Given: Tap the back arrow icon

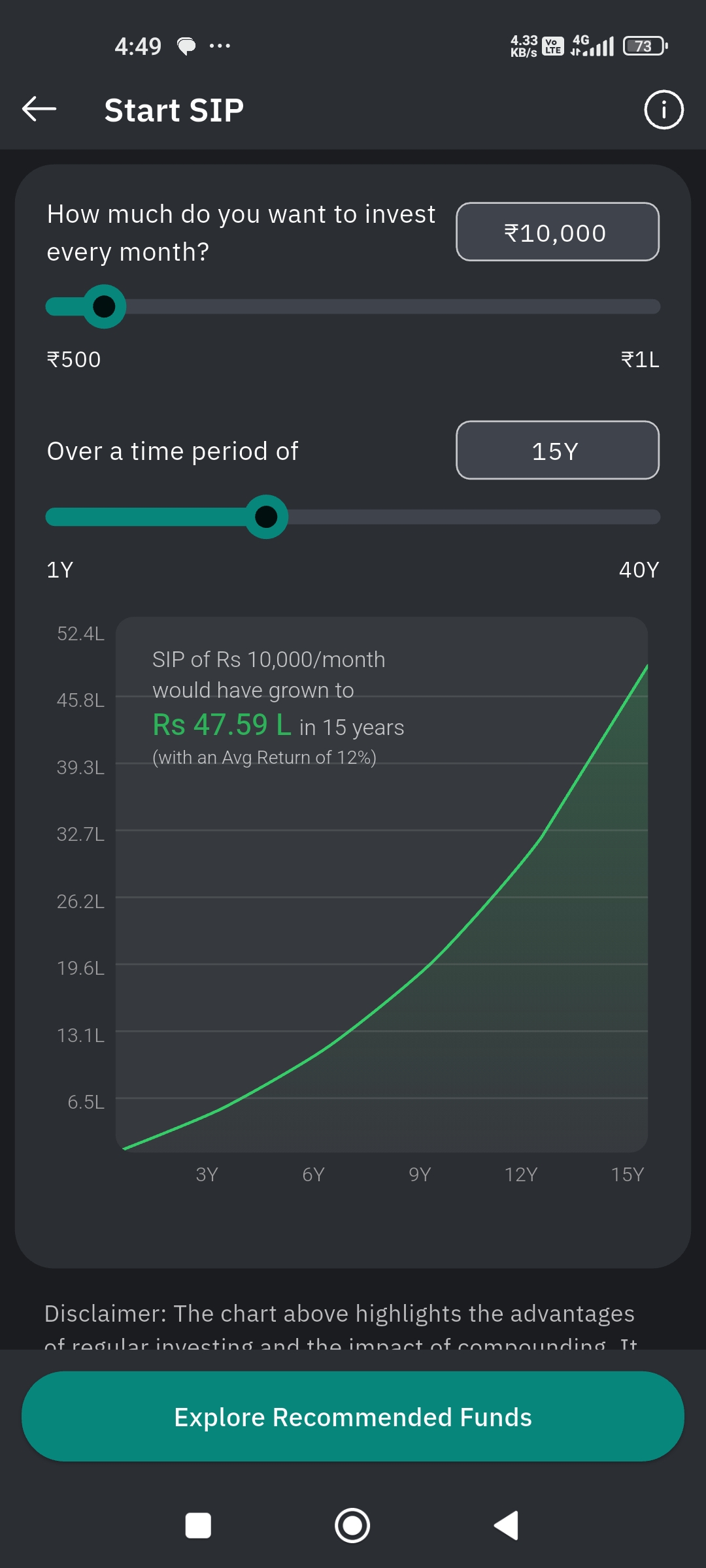Looking at the screenshot, I should tap(39, 109).
